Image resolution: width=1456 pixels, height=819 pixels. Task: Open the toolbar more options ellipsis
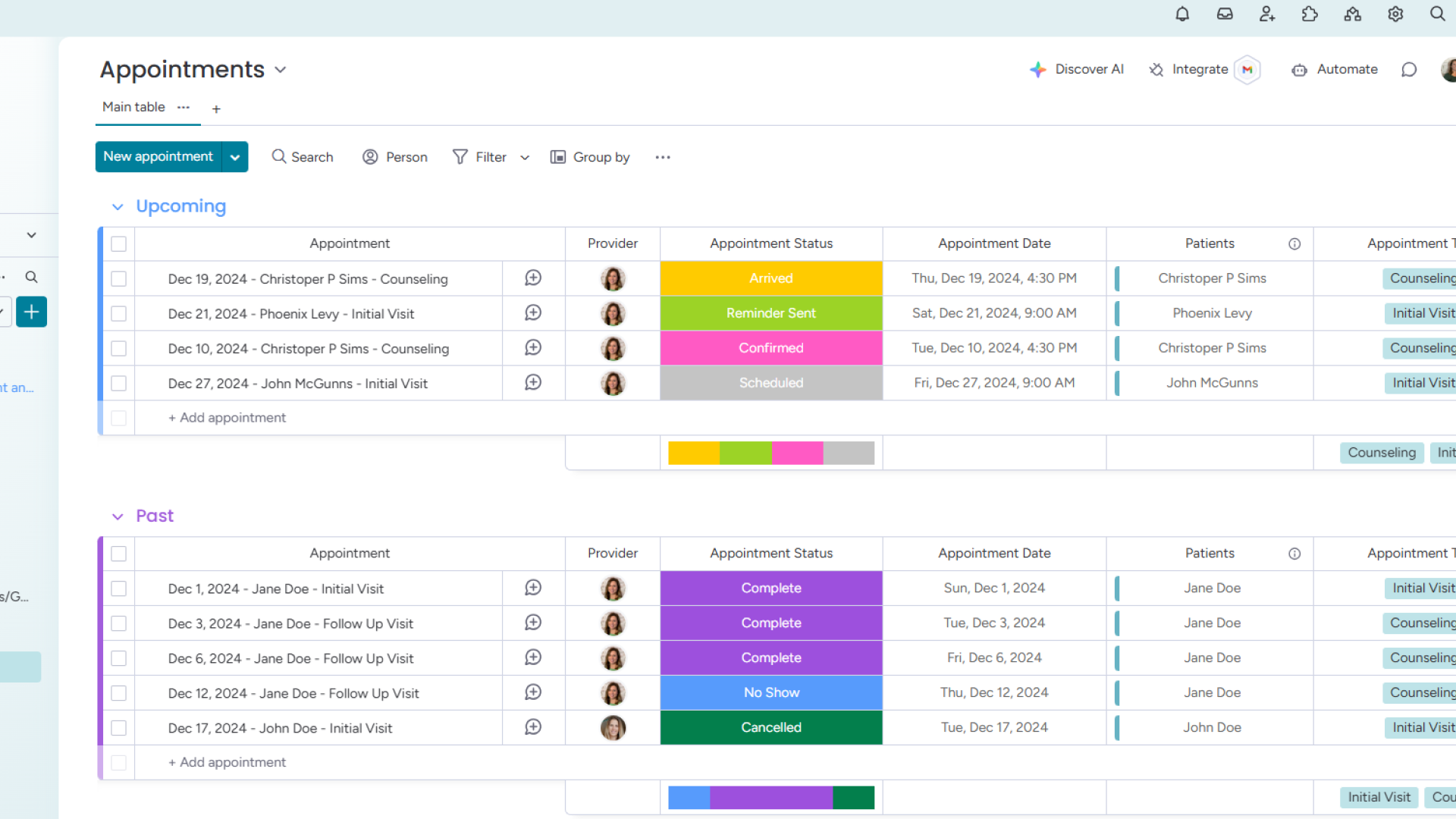point(663,157)
